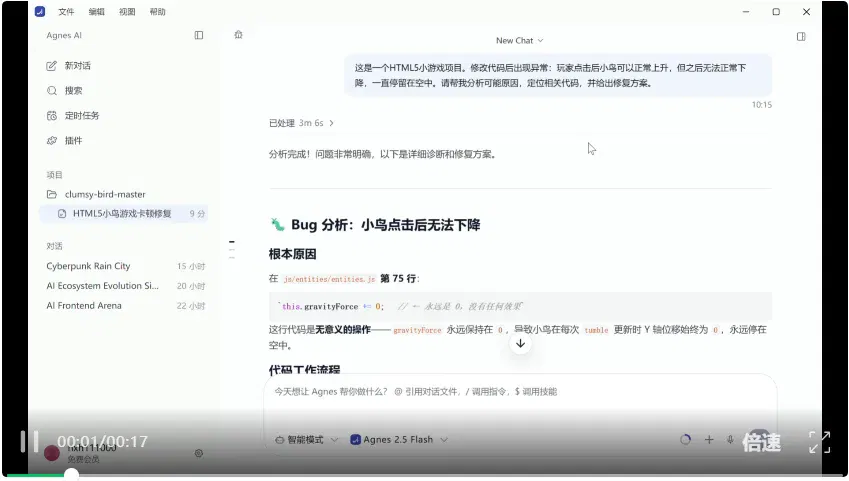Viewport: 849px width, 481px height.
Task: Click the microphone voice input icon
Action: tap(730, 440)
